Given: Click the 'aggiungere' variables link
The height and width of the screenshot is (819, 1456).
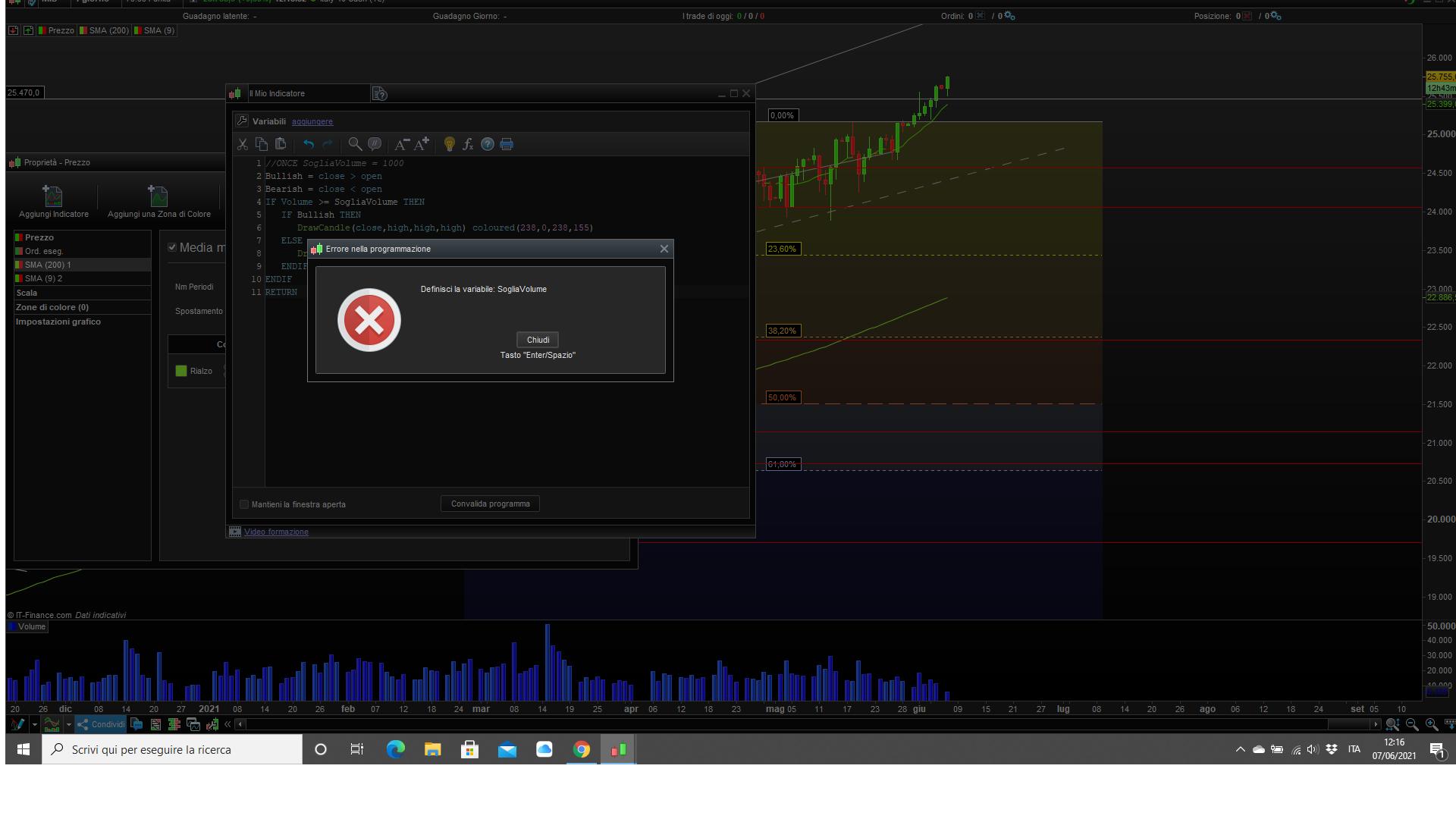Looking at the screenshot, I should [312, 121].
